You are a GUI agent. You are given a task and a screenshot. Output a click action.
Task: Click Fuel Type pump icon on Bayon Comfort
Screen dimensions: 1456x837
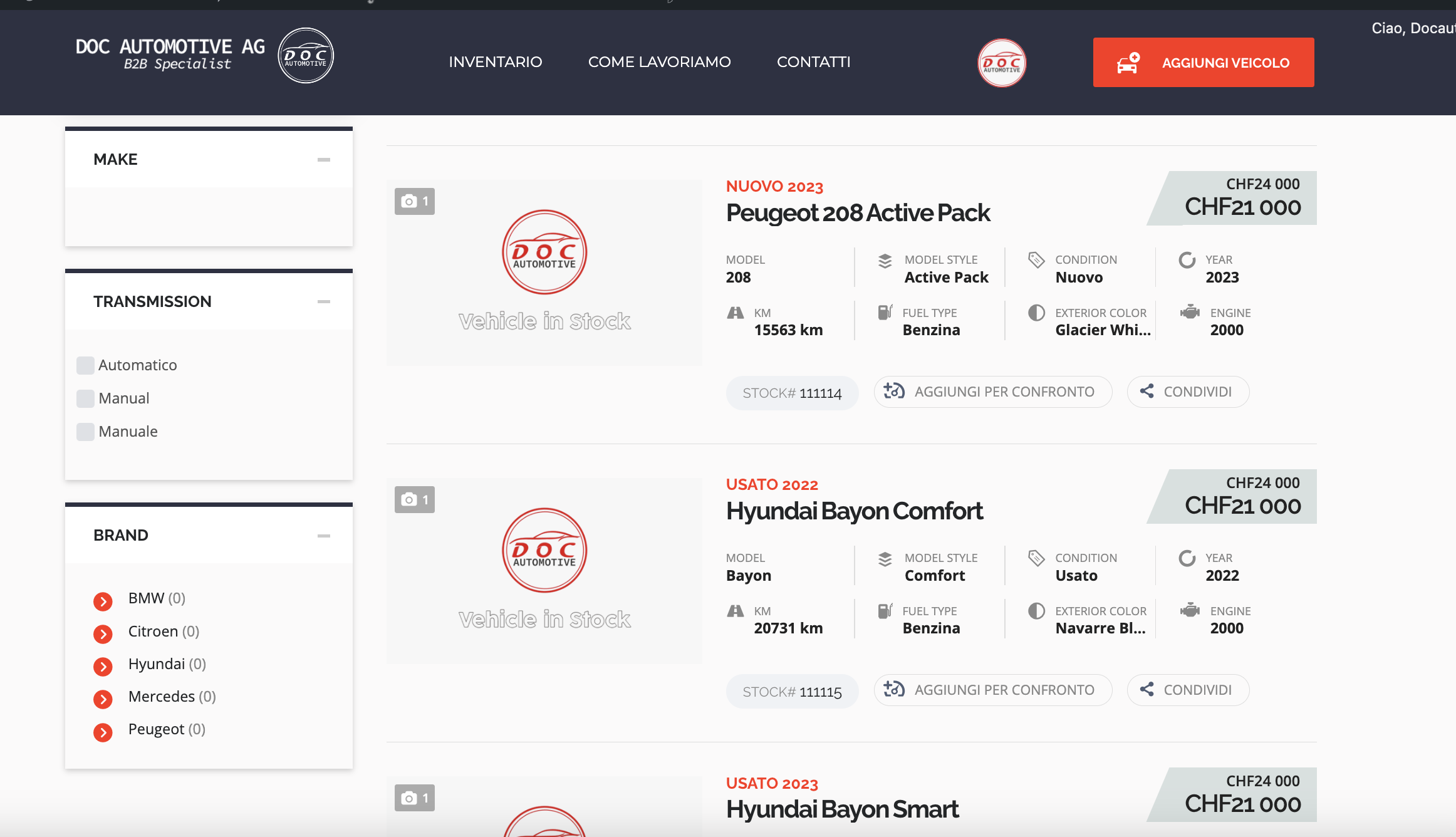coord(885,610)
